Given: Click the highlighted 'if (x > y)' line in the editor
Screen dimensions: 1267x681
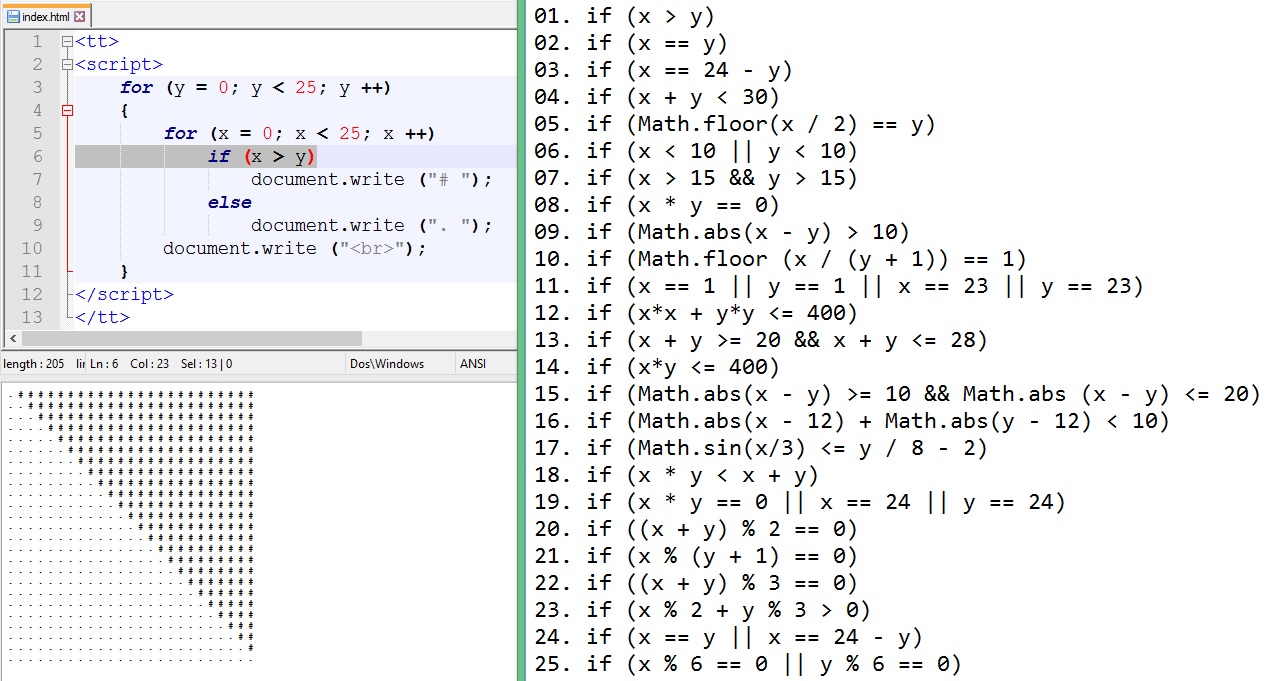Looking at the screenshot, I should (262, 156).
